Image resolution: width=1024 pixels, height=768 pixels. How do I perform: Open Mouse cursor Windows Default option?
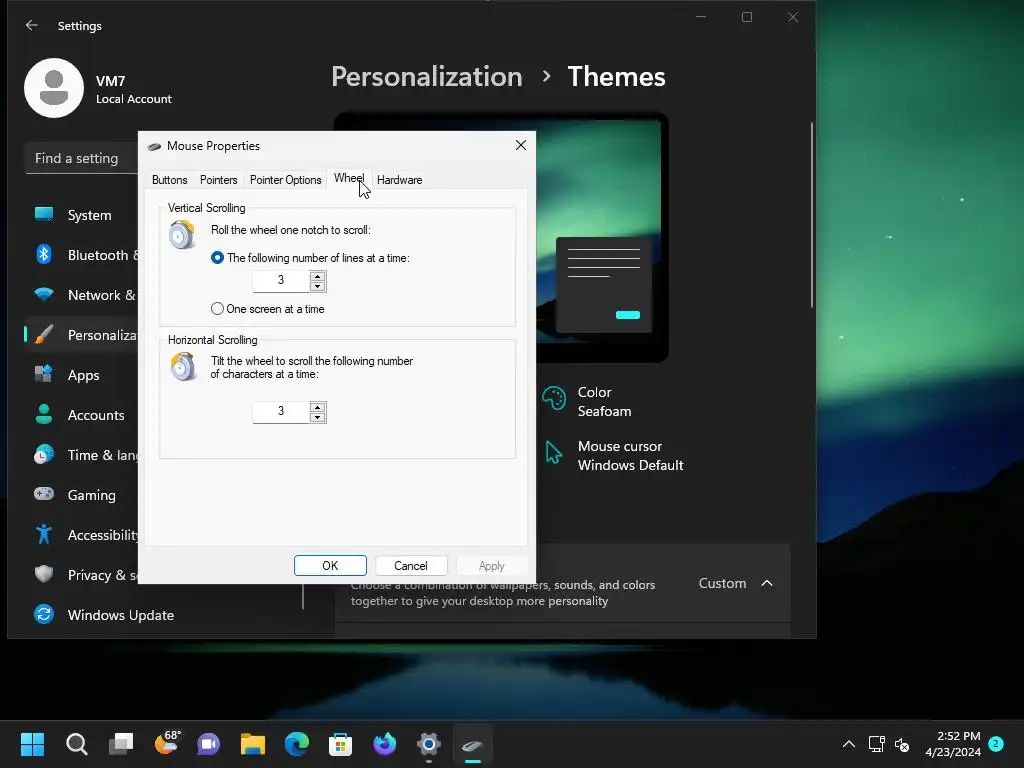coord(614,456)
